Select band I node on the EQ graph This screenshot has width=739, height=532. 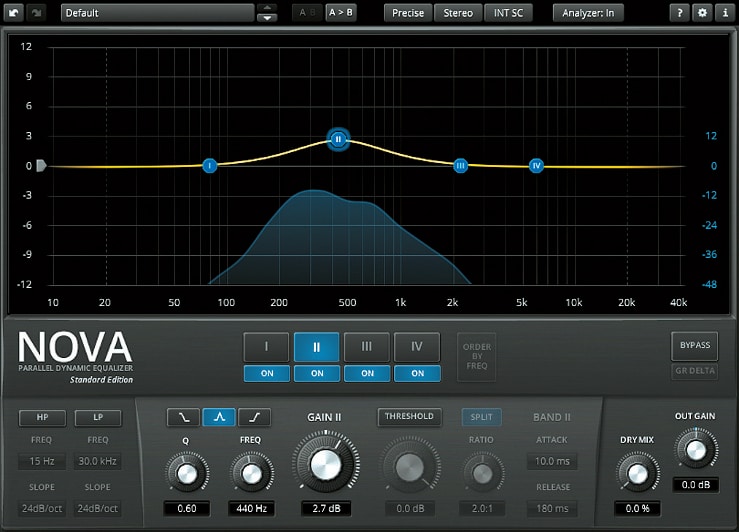tap(210, 165)
